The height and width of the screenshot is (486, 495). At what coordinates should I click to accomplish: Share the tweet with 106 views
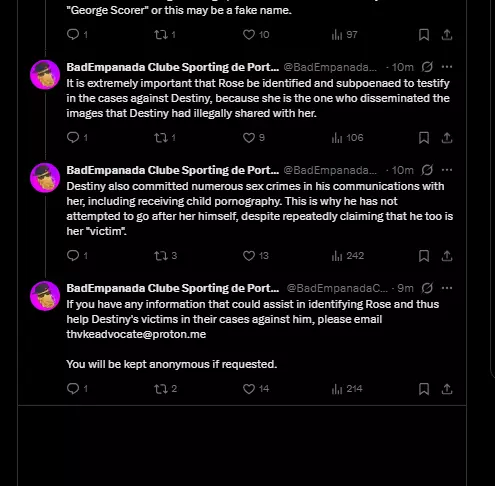[447, 138]
